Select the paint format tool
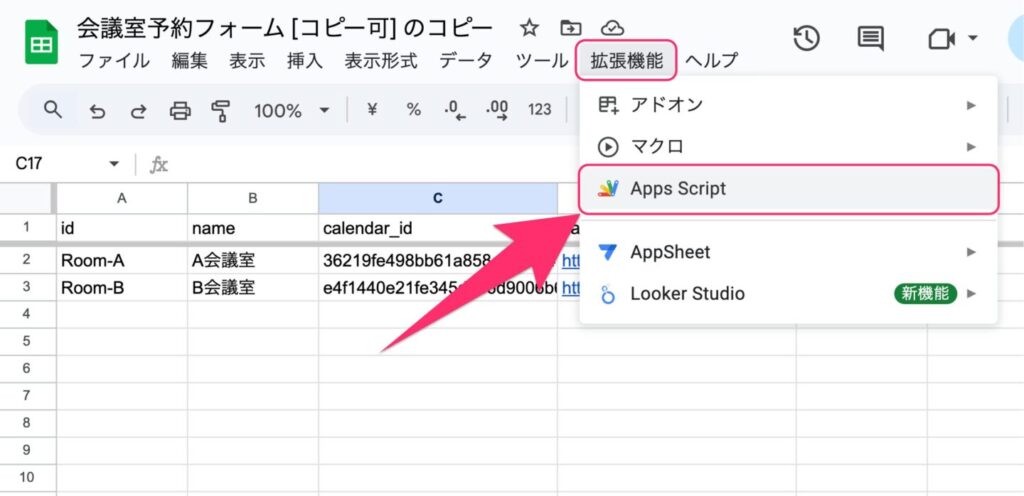 pos(221,111)
